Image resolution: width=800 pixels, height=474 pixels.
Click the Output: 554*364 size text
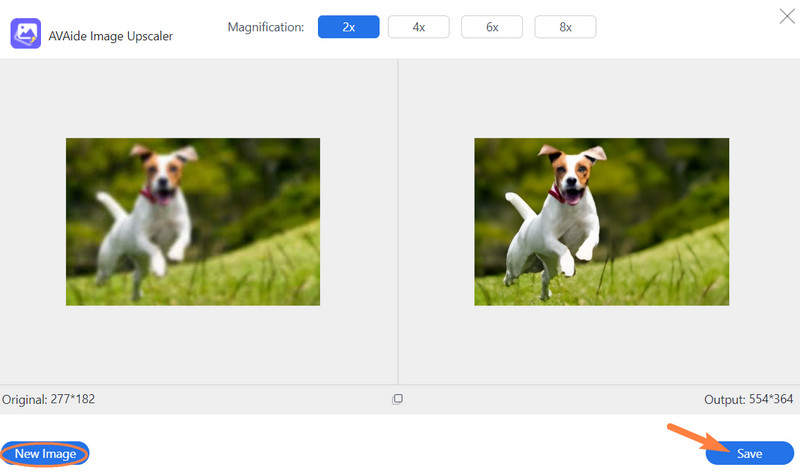point(749,399)
